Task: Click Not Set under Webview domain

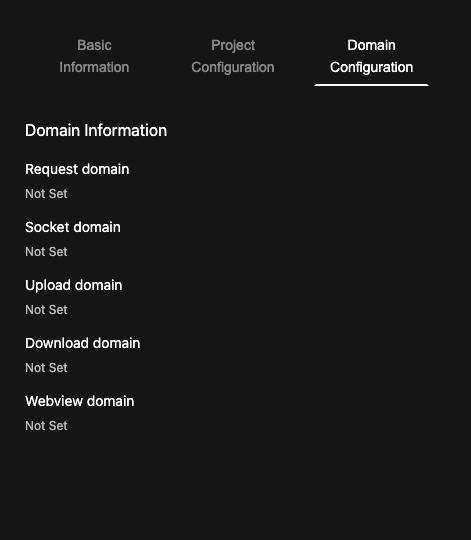Action: coord(46,426)
